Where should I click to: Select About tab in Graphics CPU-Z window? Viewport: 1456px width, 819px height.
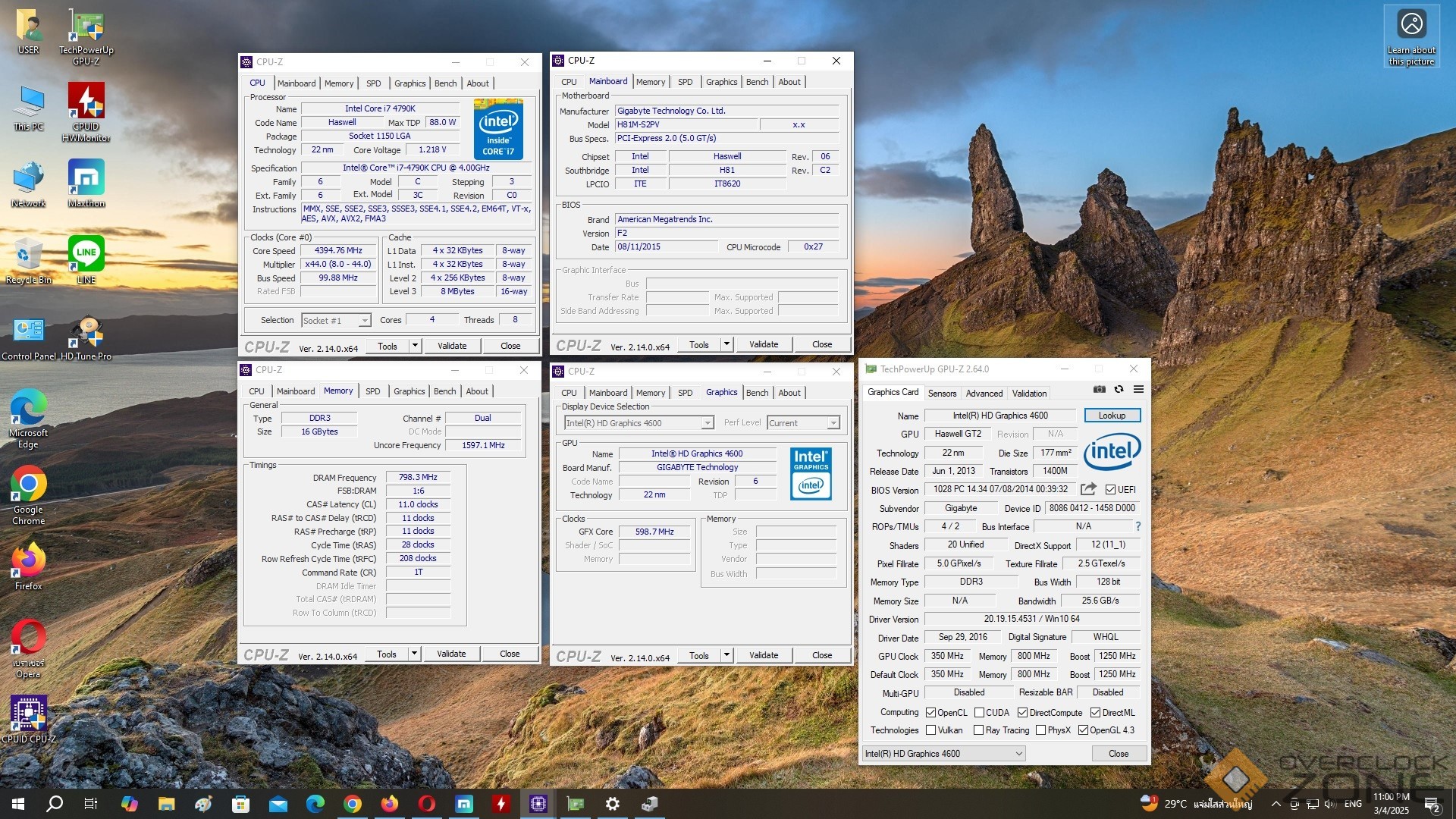(x=789, y=393)
